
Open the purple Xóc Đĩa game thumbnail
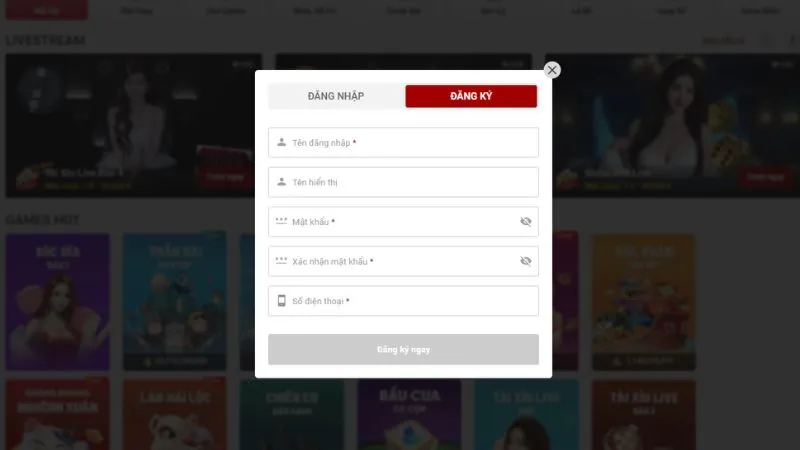57,302
